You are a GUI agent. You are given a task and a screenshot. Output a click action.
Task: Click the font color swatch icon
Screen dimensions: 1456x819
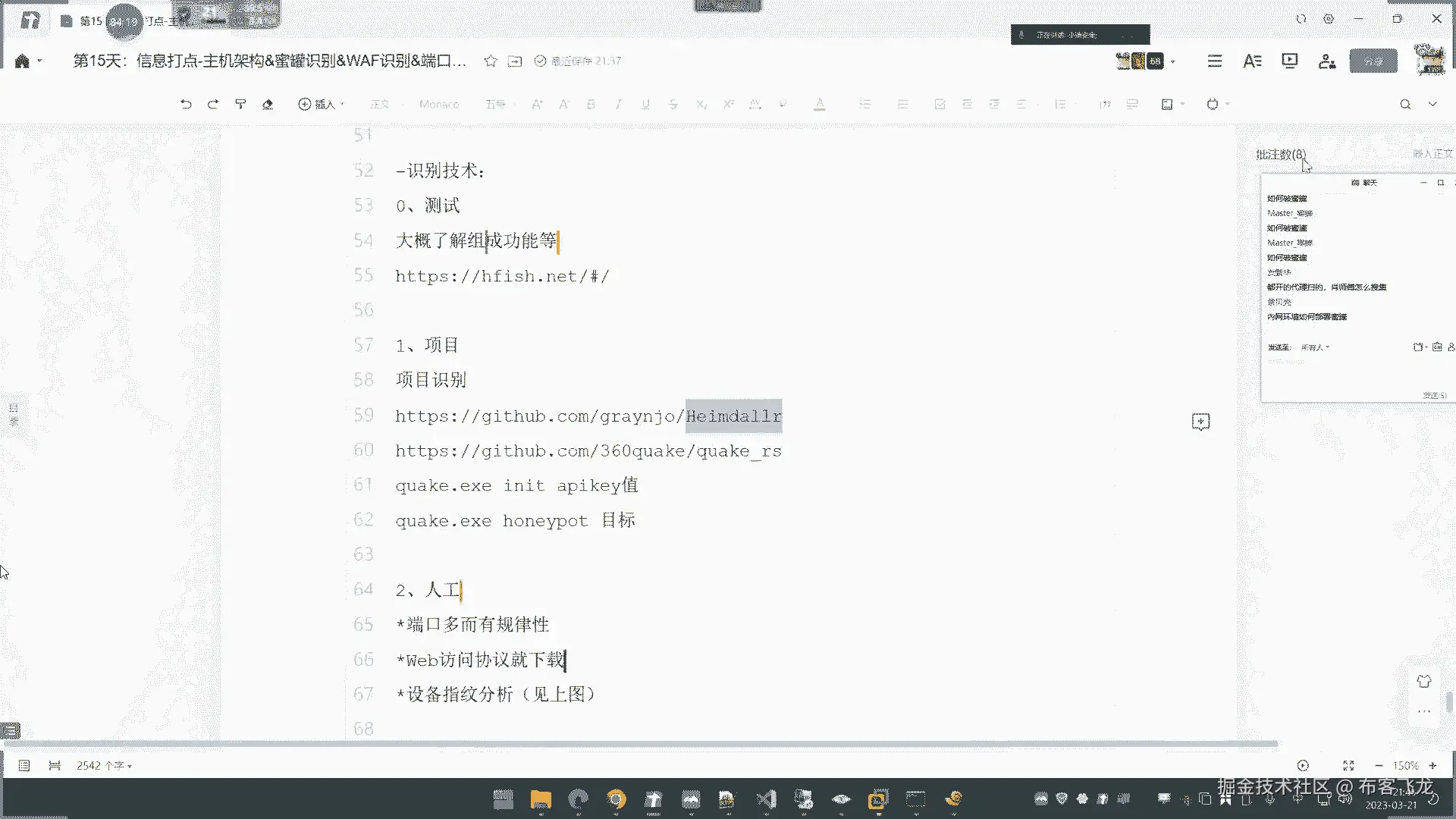(x=820, y=105)
